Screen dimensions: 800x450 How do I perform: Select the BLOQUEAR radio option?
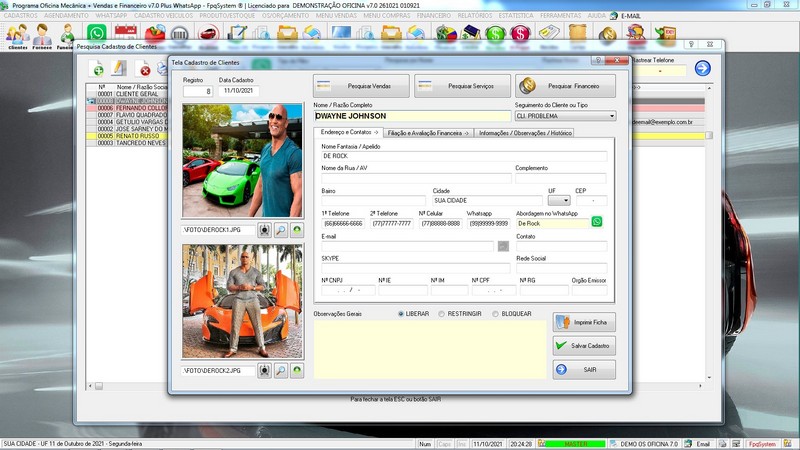[495, 314]
